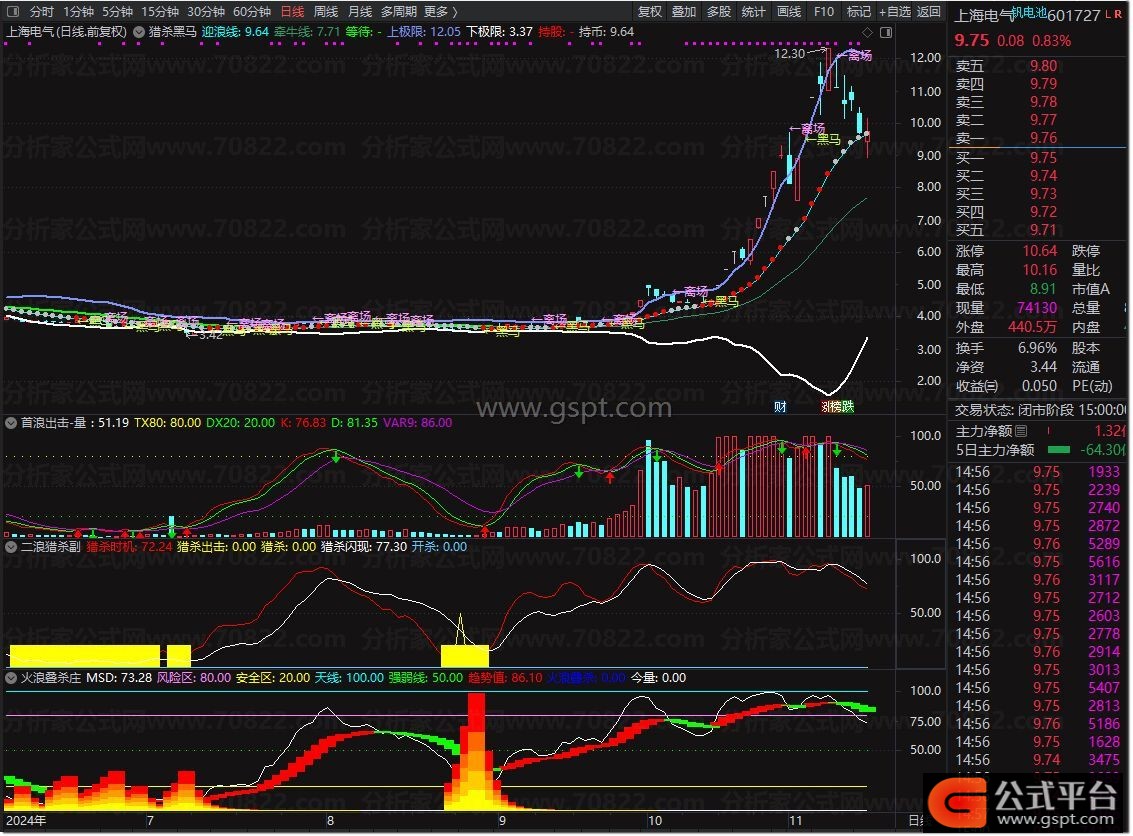Click the 最低 8.91 value
The height and width of the screenshot is (836, 1133).
click(1044, 289)
